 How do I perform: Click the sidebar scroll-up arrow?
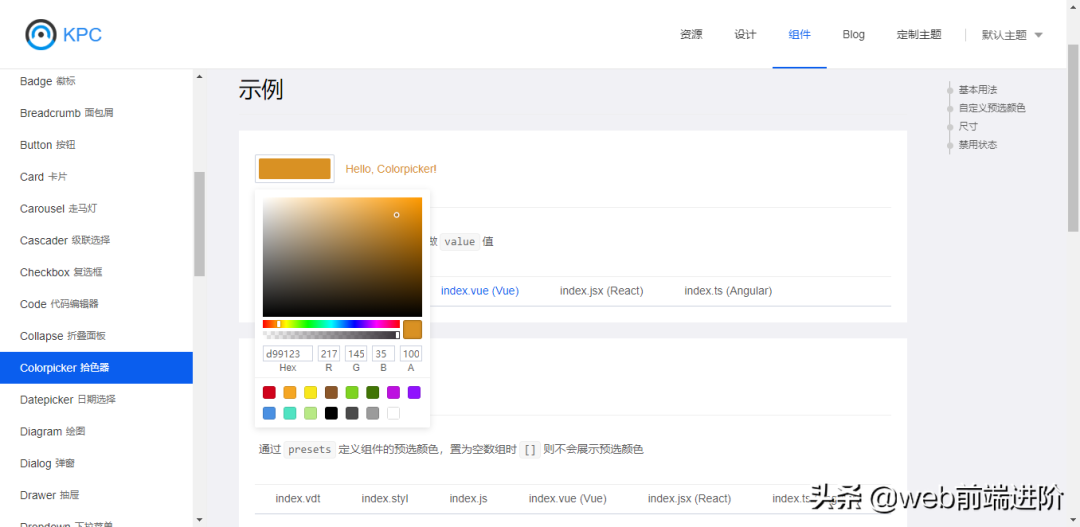199,77
